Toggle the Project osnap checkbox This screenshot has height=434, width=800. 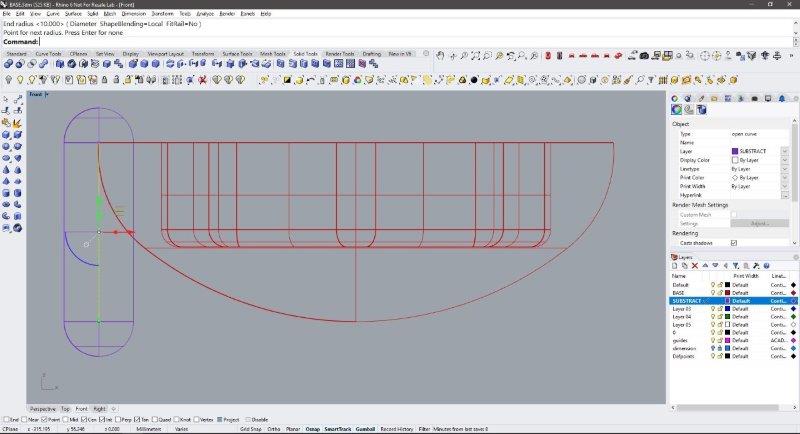click(x=220, y=420)
